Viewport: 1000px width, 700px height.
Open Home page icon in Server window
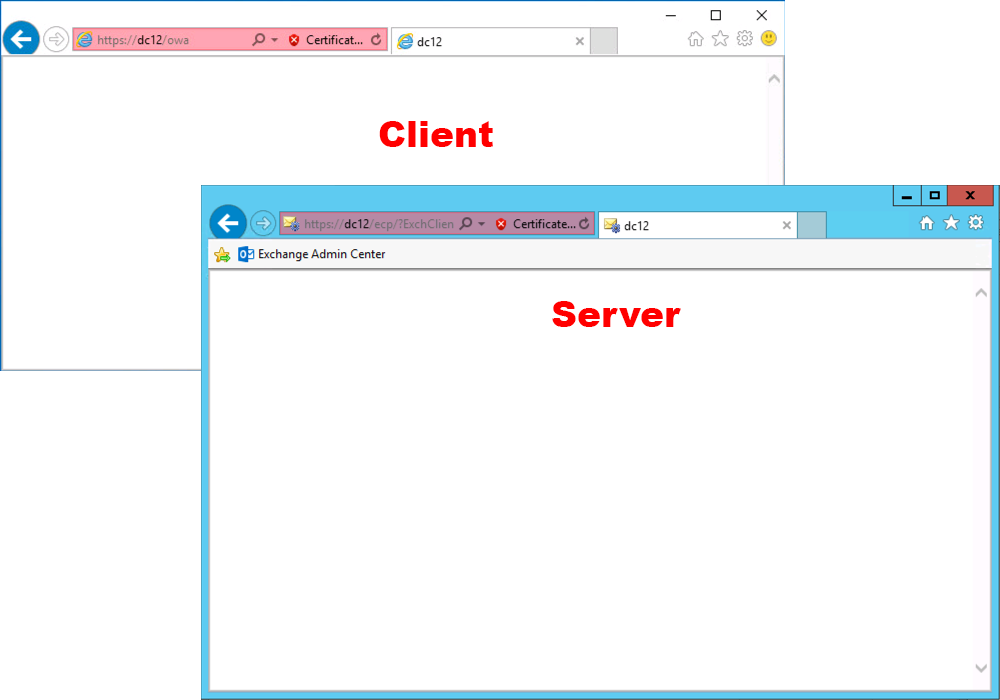coord(927,222)
